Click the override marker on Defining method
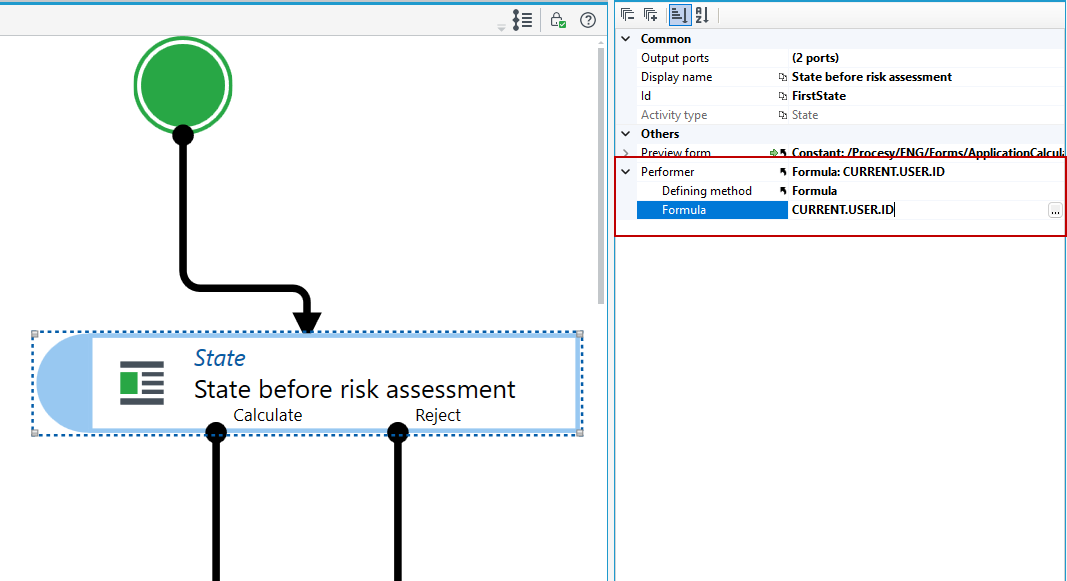The height and width of the screenshot is (581, 1067). coord(783,191)
